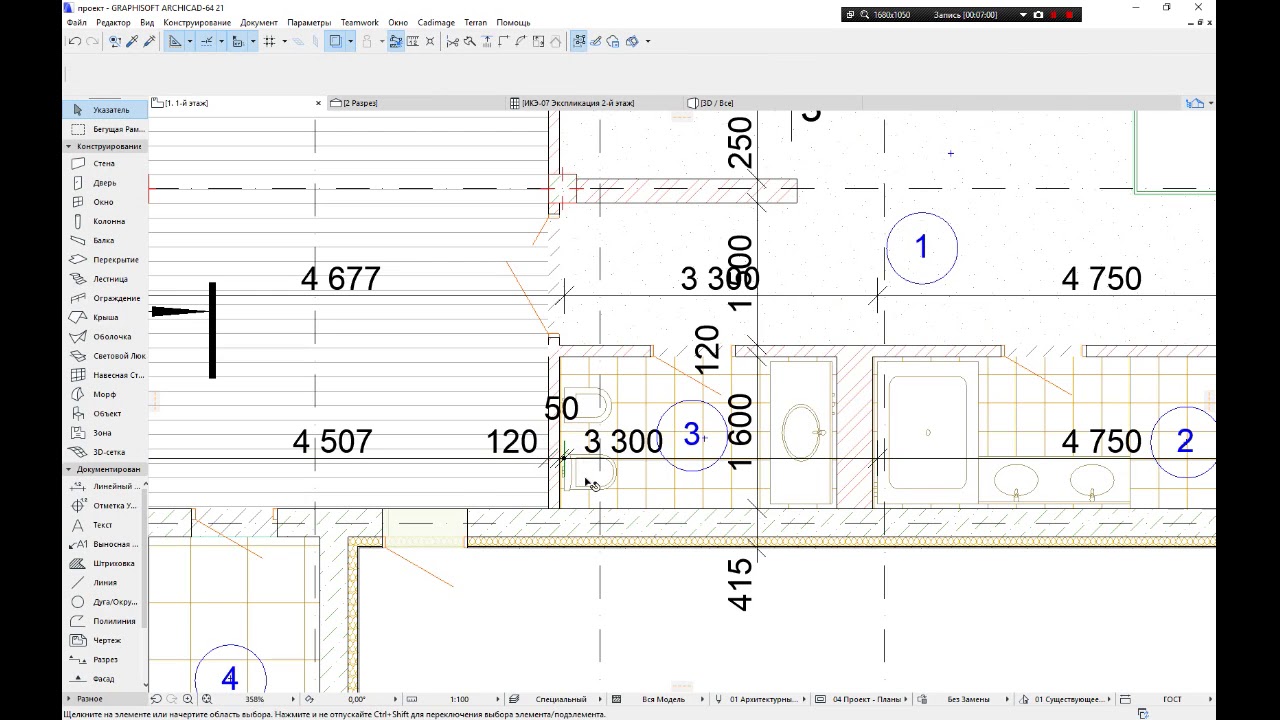Select the Фасад (elevation) tool
This screenshot has width=1280, height=720.
105,679
